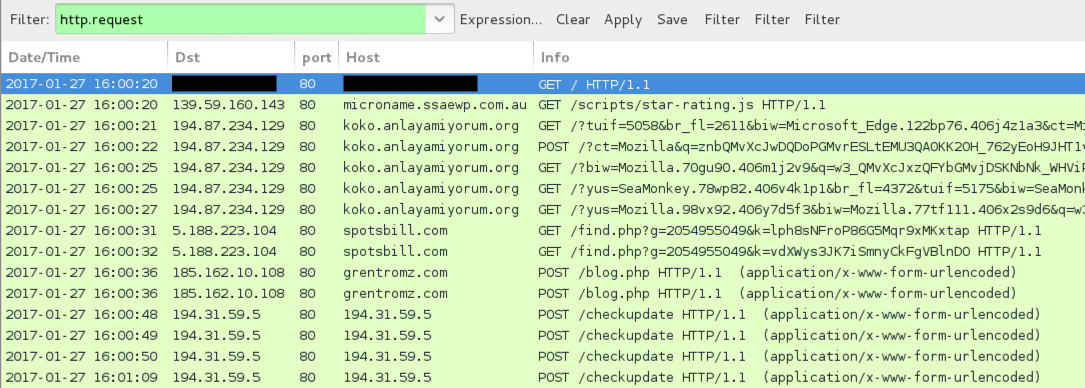The image size is (1085, 388).
Task: Click the 2017-01-27 16:00:32 timestamp cell
Action: click(82, 251)
